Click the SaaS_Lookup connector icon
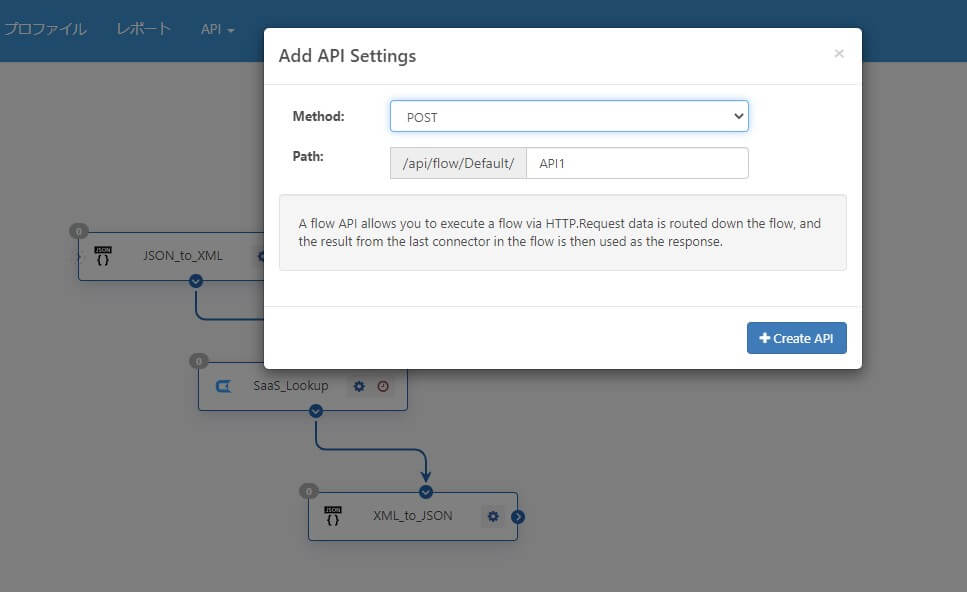This screenshot has height=592, width=967. [223, 386]
